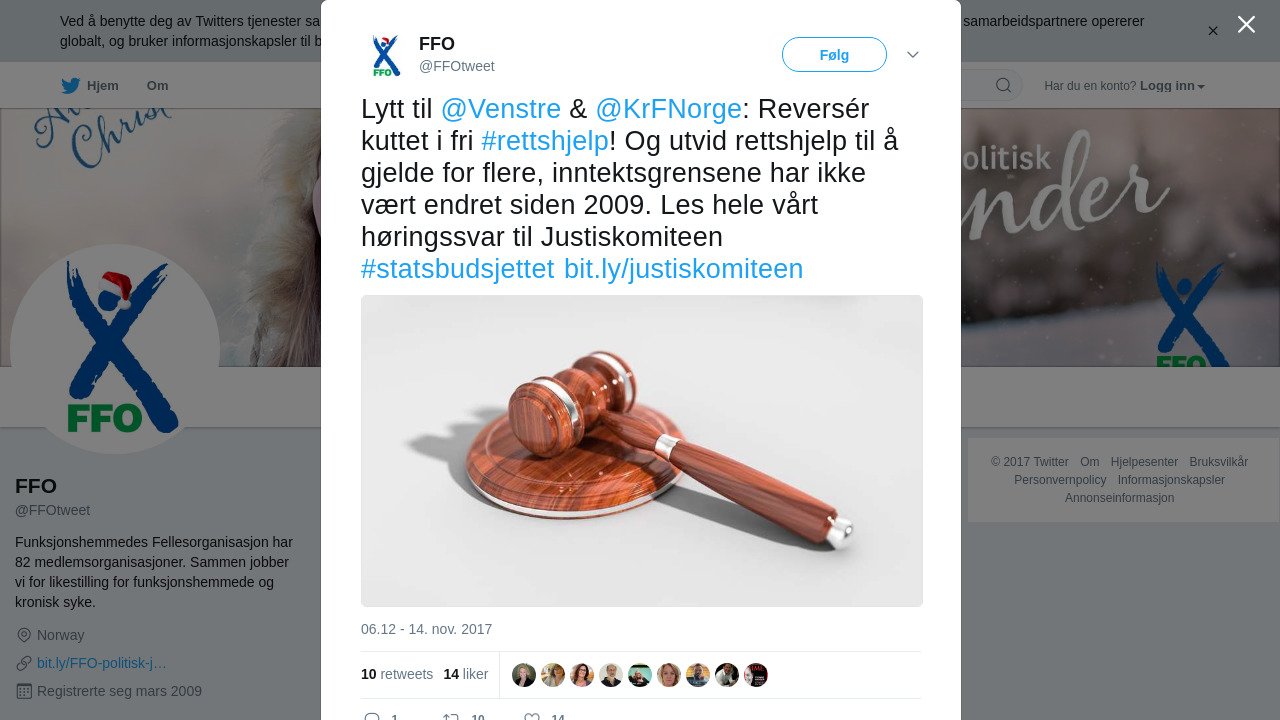Click the retweet arrows icon
Viewport: 1280px width, 720px height.
451,716
